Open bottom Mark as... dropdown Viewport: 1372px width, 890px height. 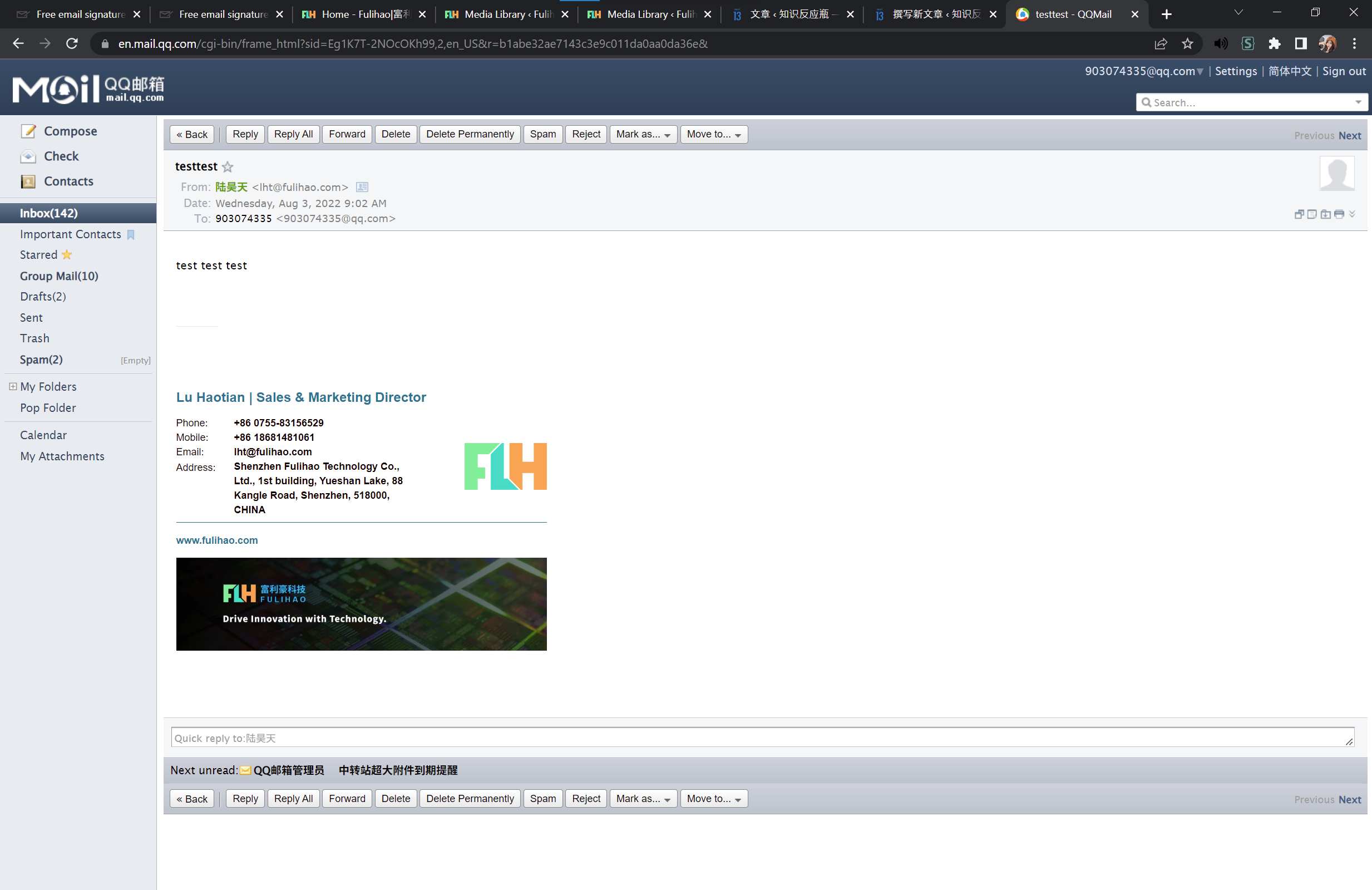point(643,798)
